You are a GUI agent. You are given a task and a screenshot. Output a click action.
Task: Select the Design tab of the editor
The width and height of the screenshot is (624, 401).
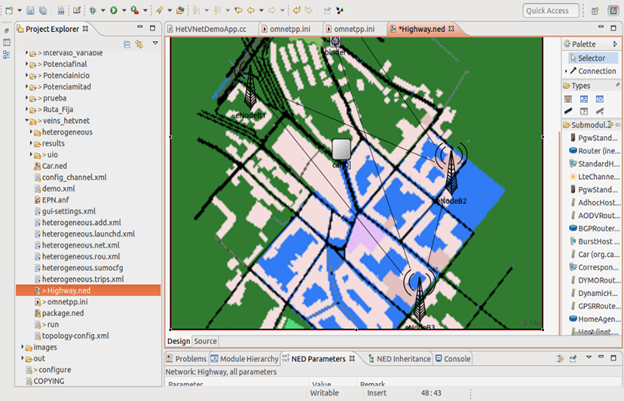pos(178,341)
